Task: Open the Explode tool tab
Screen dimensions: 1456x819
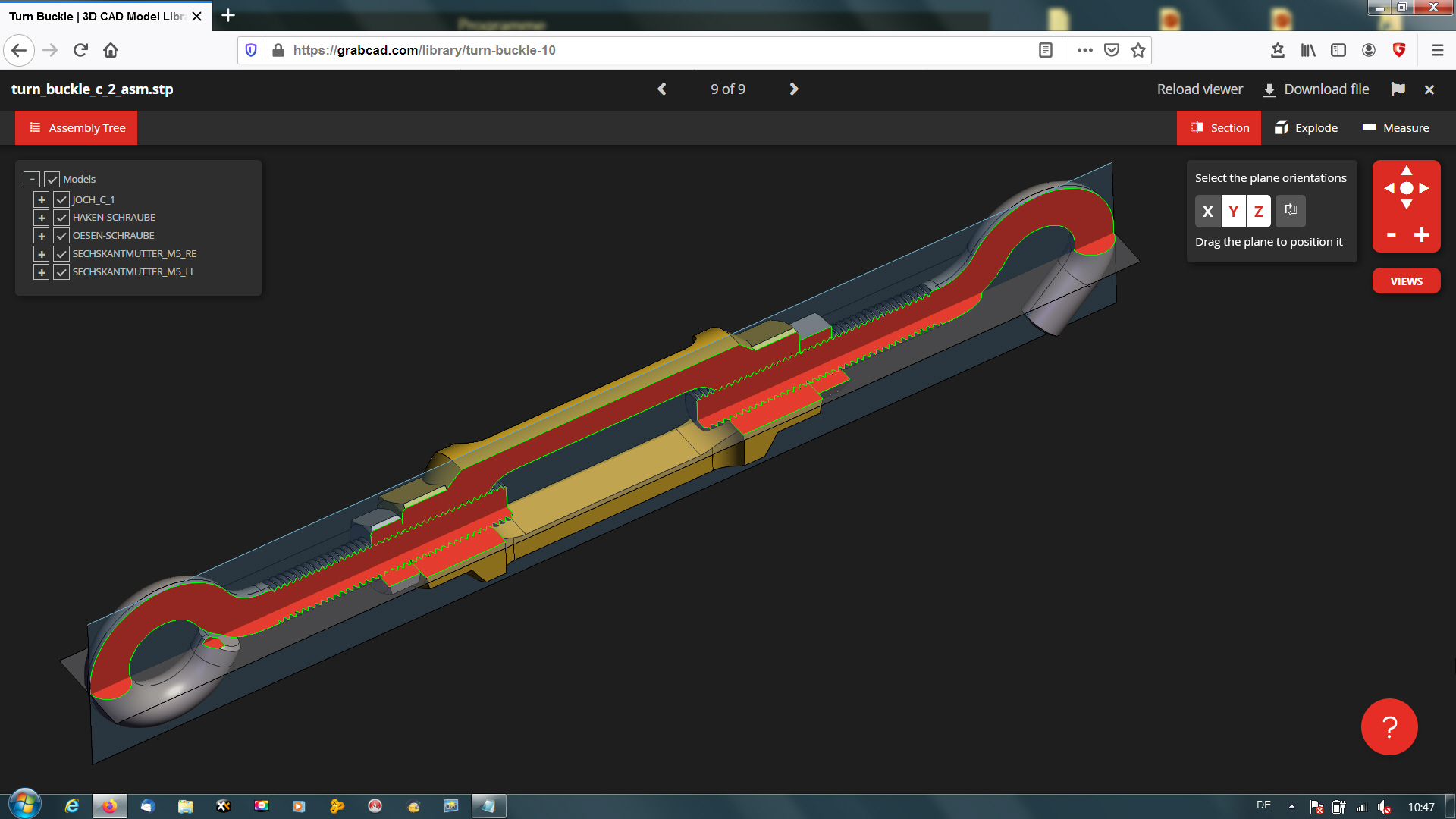Action: [1306, 128]
